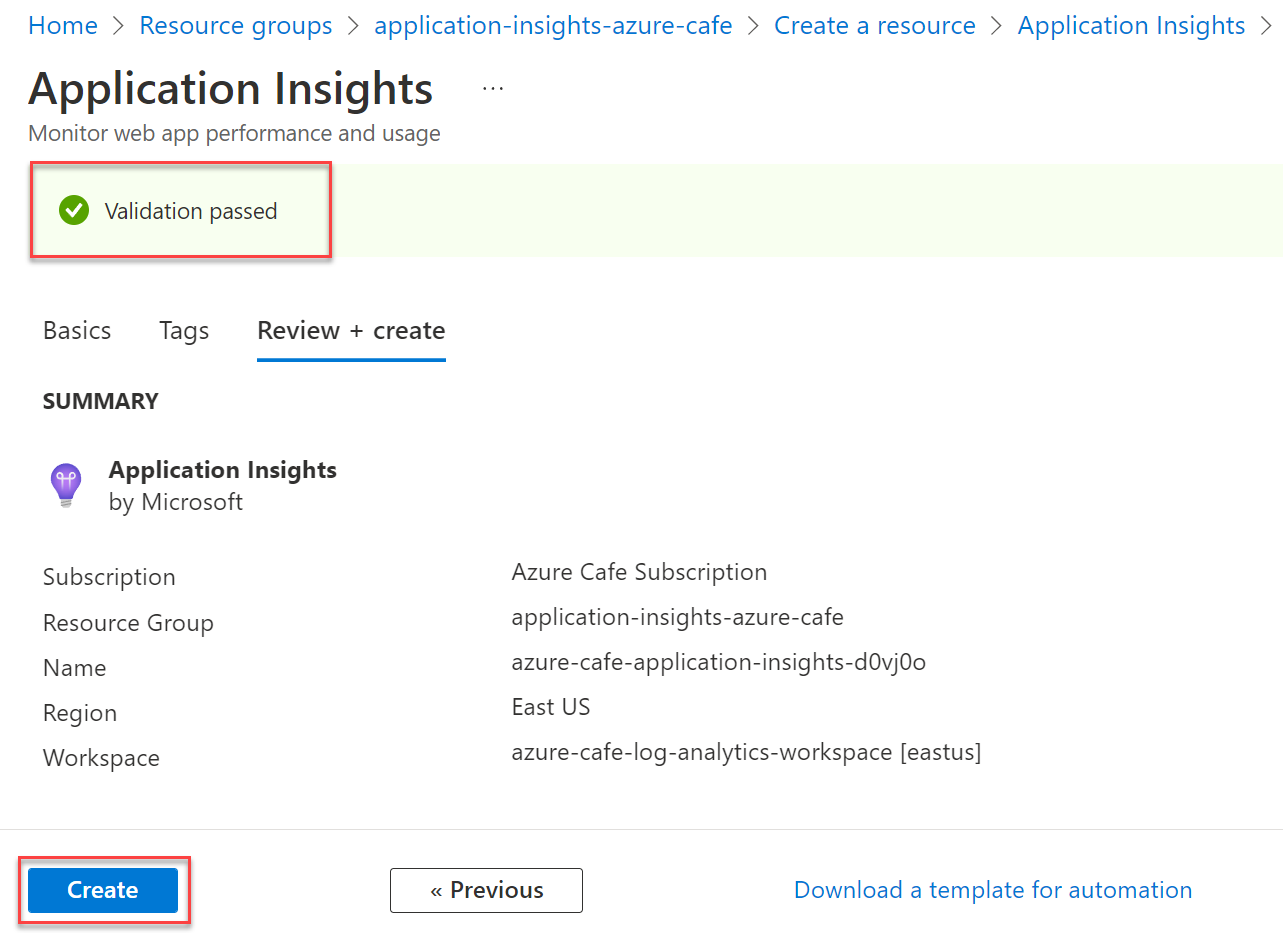Go back with the Previous button

(486, 890)
